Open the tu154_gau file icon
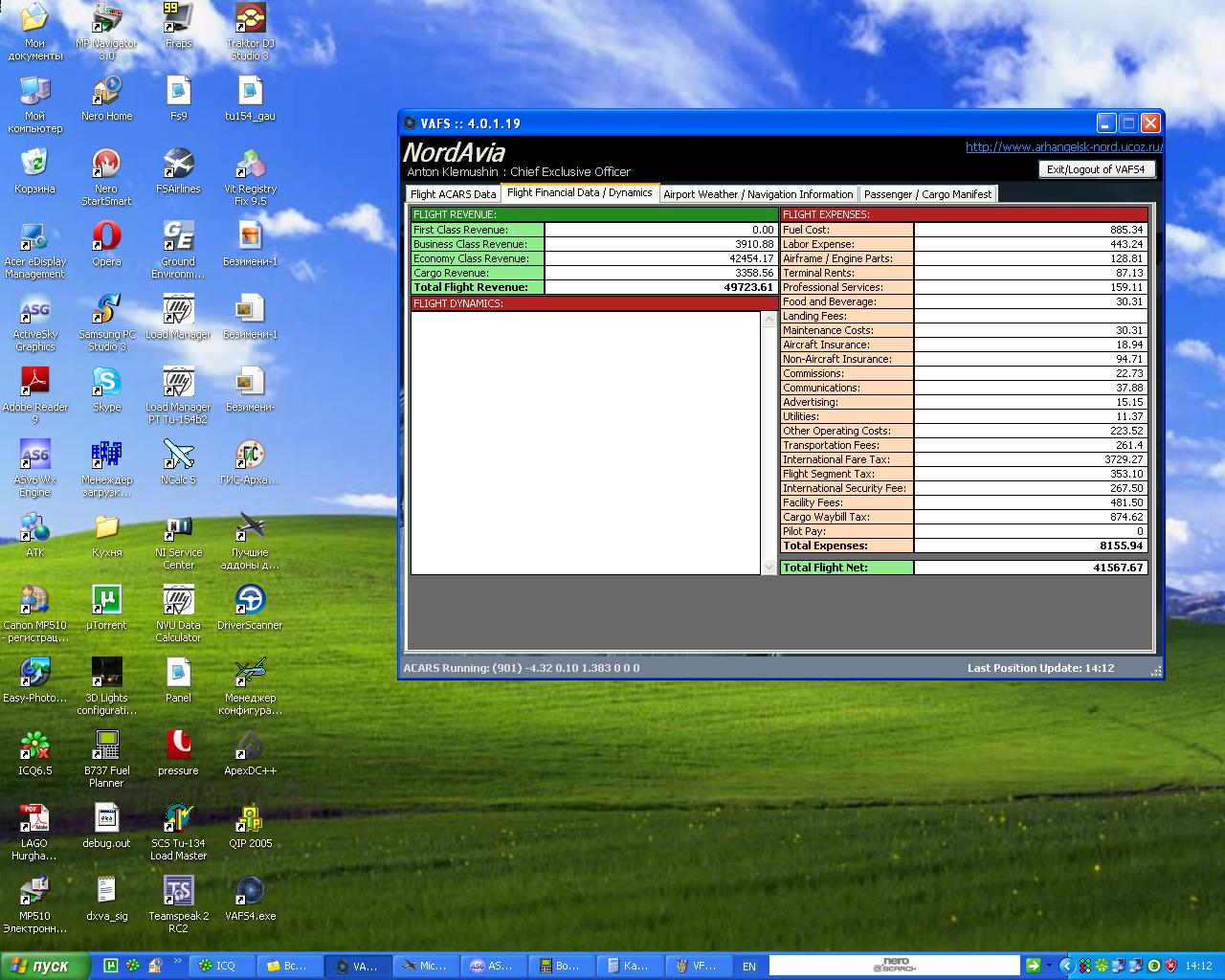The image size is (1225, 980). coord(250,98)
